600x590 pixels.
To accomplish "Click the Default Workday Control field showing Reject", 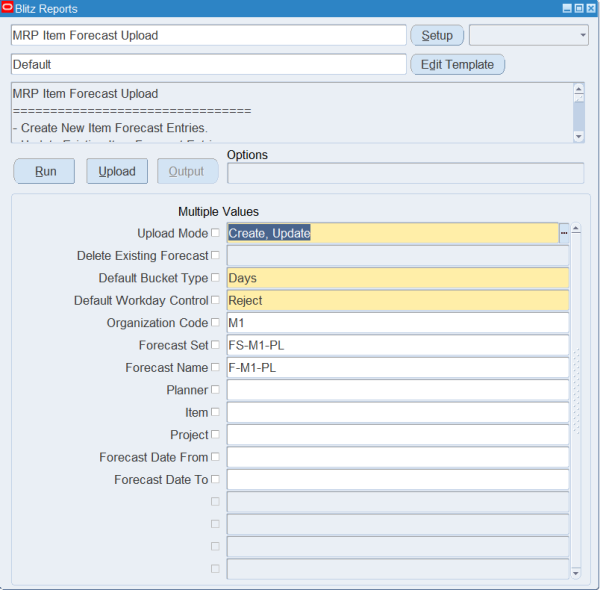I will tap(398, 300).
